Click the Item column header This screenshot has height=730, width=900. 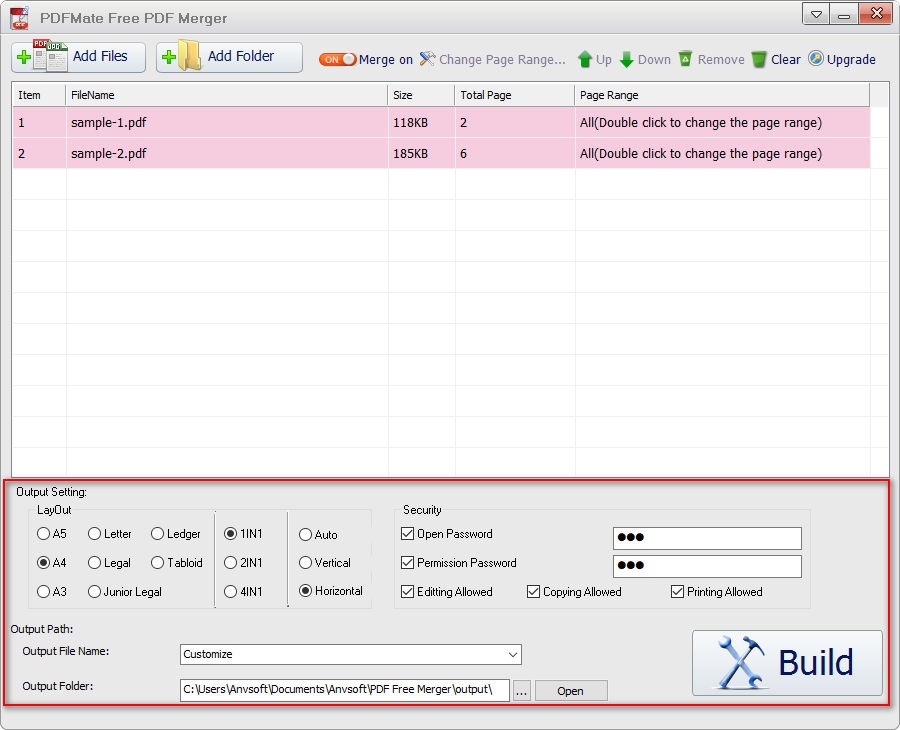(39, 95)
